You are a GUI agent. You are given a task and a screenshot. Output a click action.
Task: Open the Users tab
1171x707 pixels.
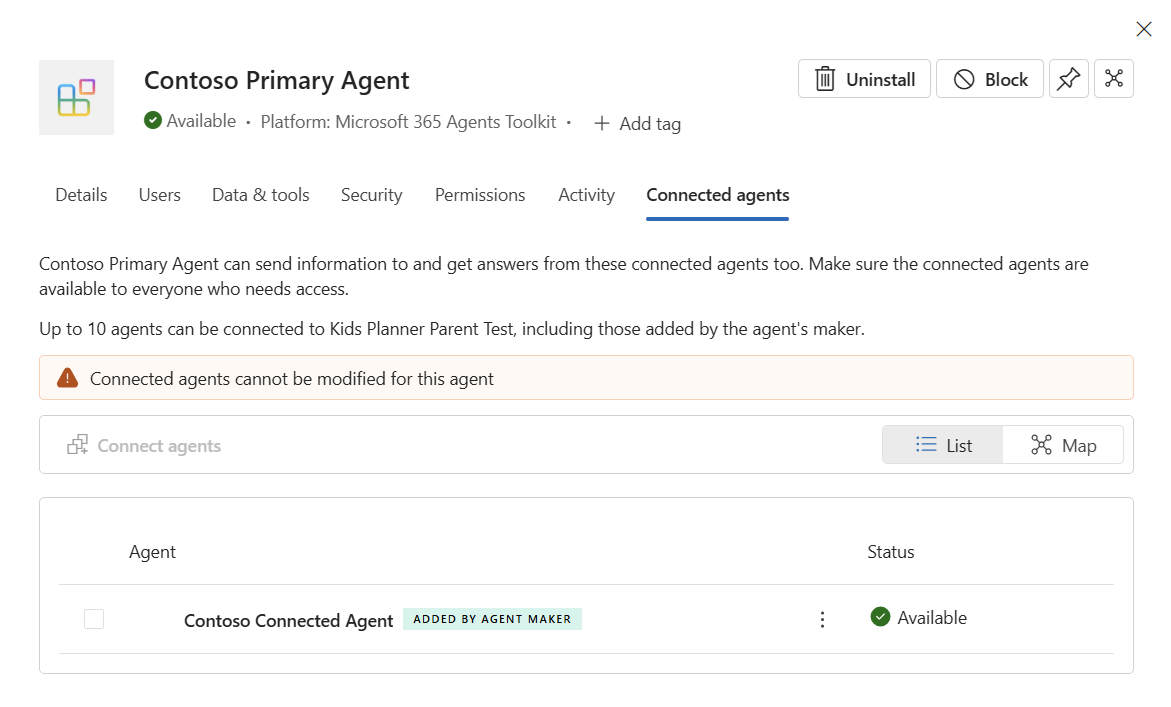(160, 195)
